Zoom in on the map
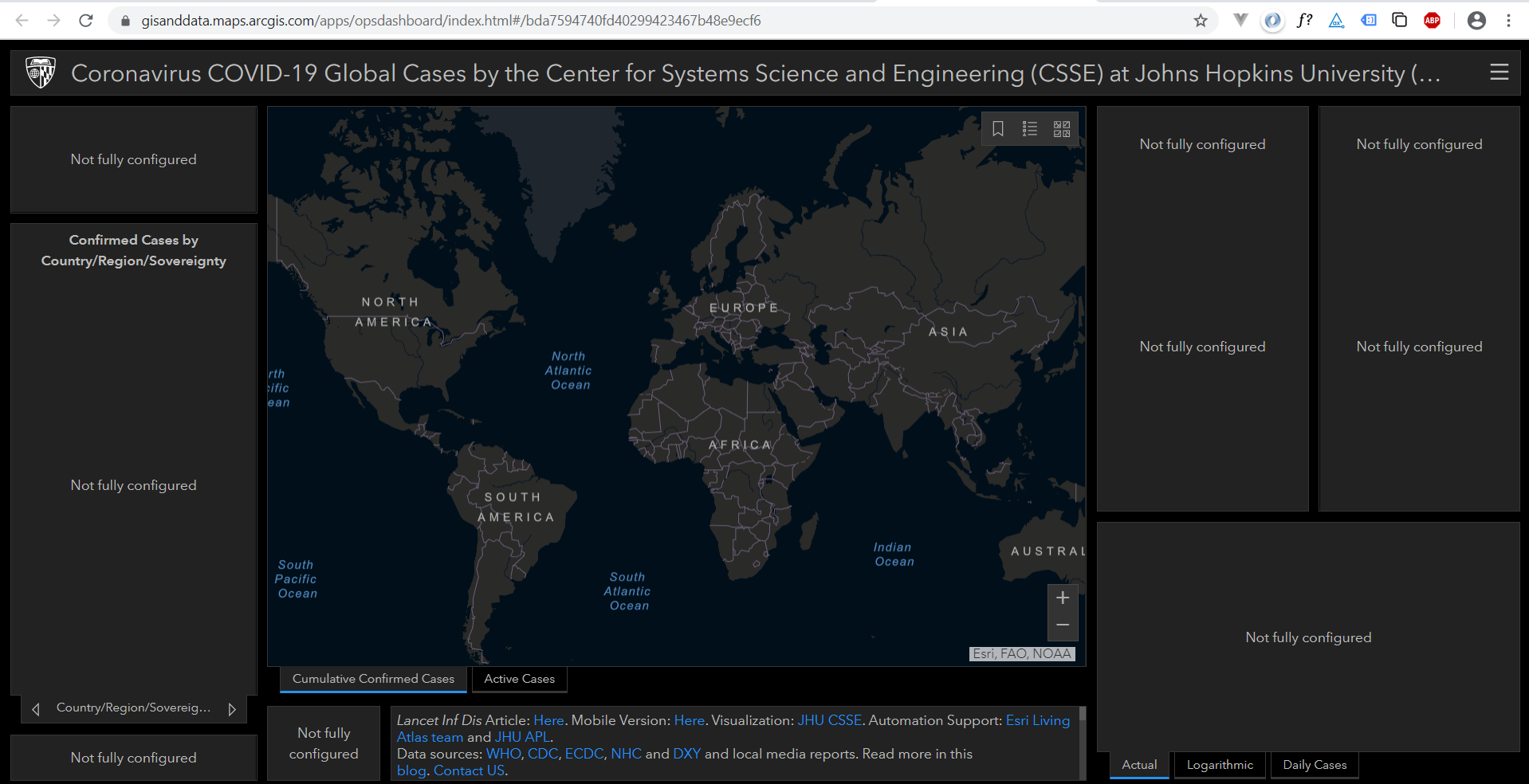 click(x=1063, y=598)
